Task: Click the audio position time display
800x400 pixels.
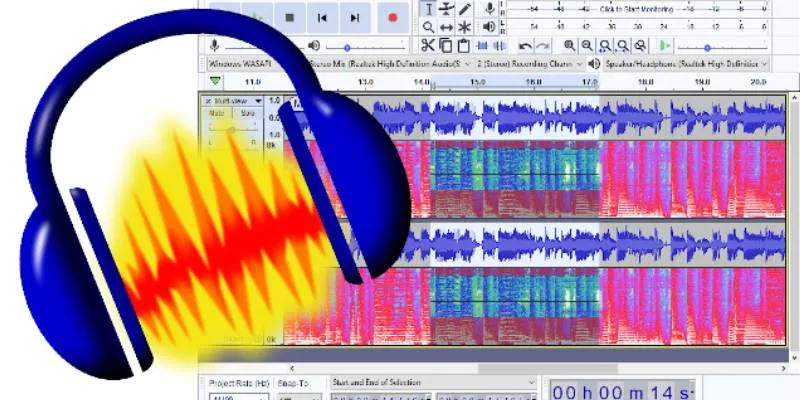Action: coord(622,391)
